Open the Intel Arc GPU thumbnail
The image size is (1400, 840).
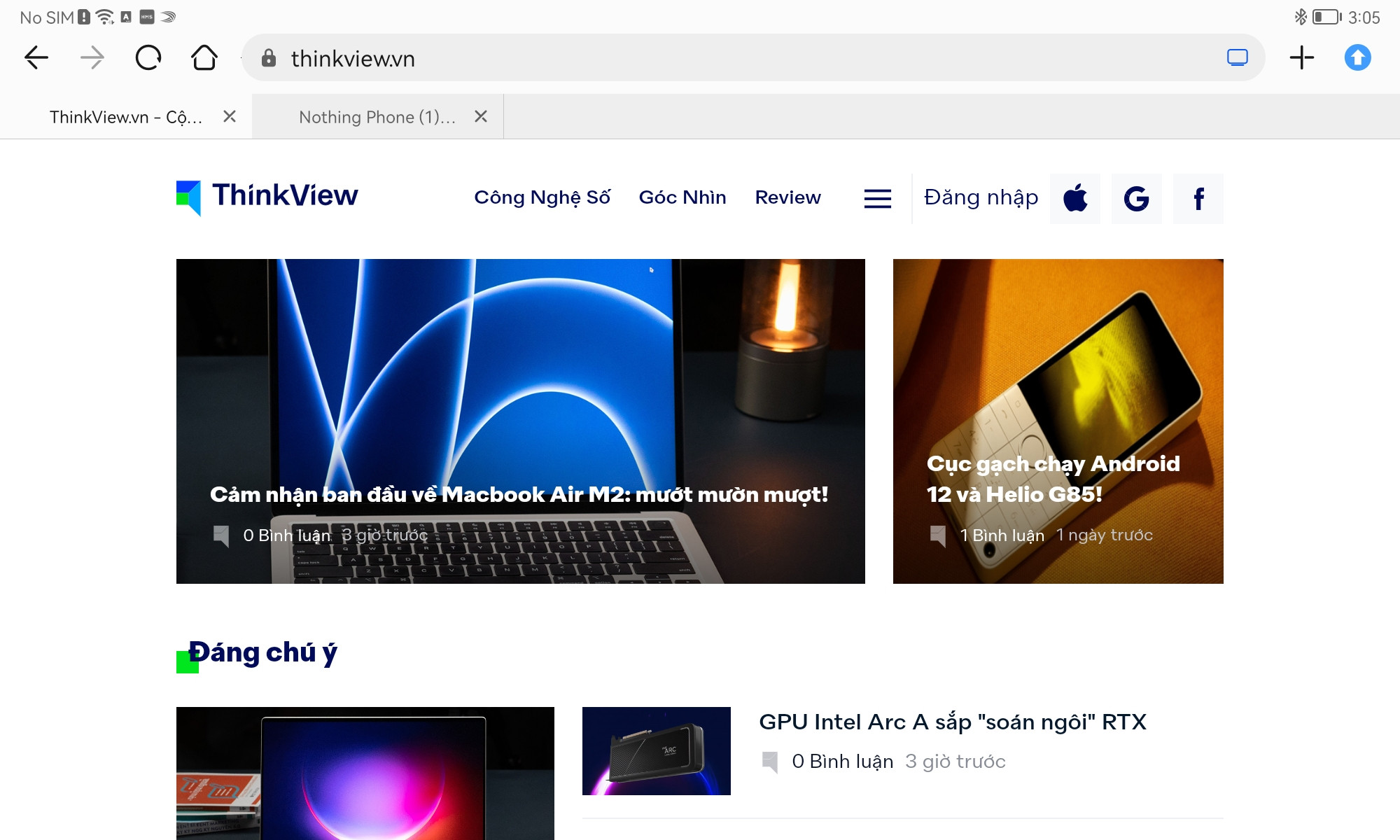[x=657, y=751]
